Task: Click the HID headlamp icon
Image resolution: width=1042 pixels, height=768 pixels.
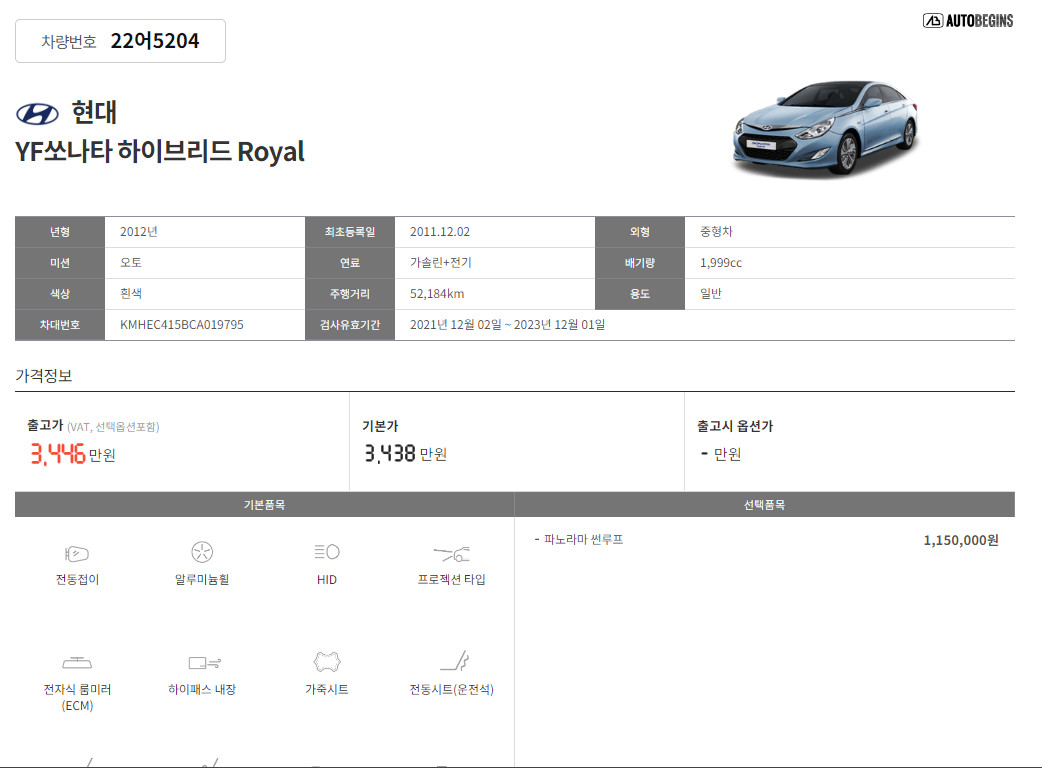Action: tap(327, 552)
